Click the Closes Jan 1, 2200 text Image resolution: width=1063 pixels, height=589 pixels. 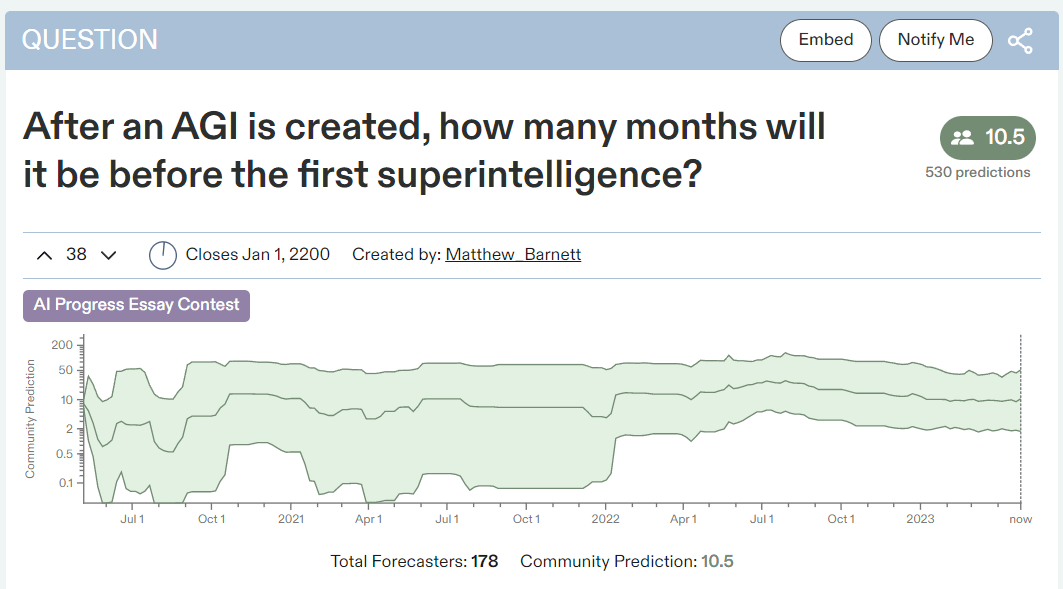(258, 254)
